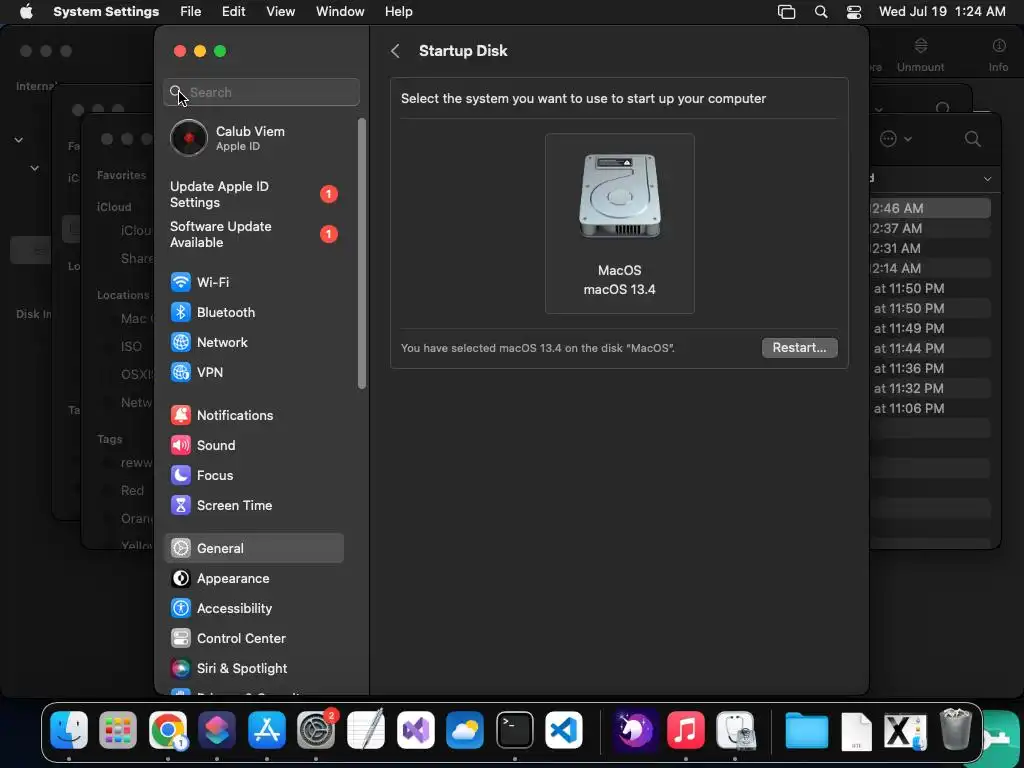Open the Help menu

398,12
